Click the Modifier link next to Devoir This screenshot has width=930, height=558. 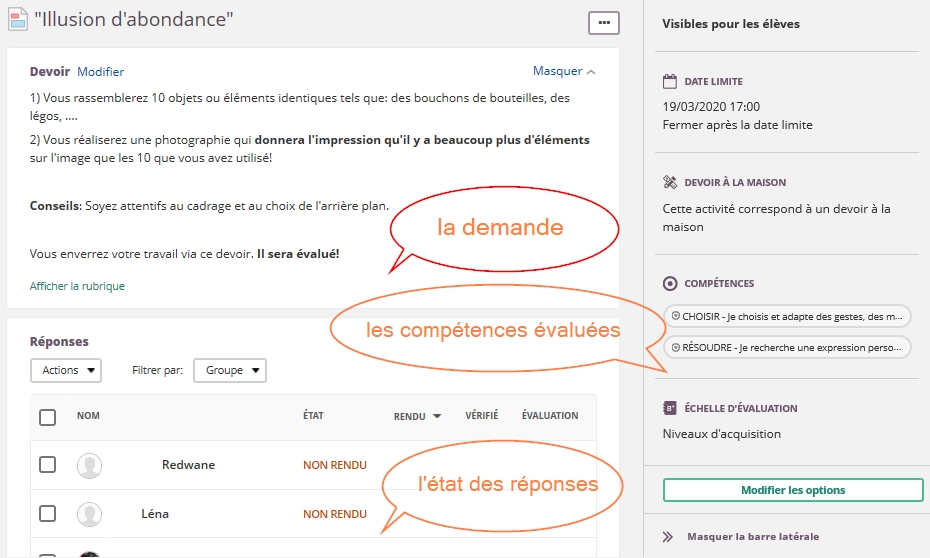pos(101,72)
